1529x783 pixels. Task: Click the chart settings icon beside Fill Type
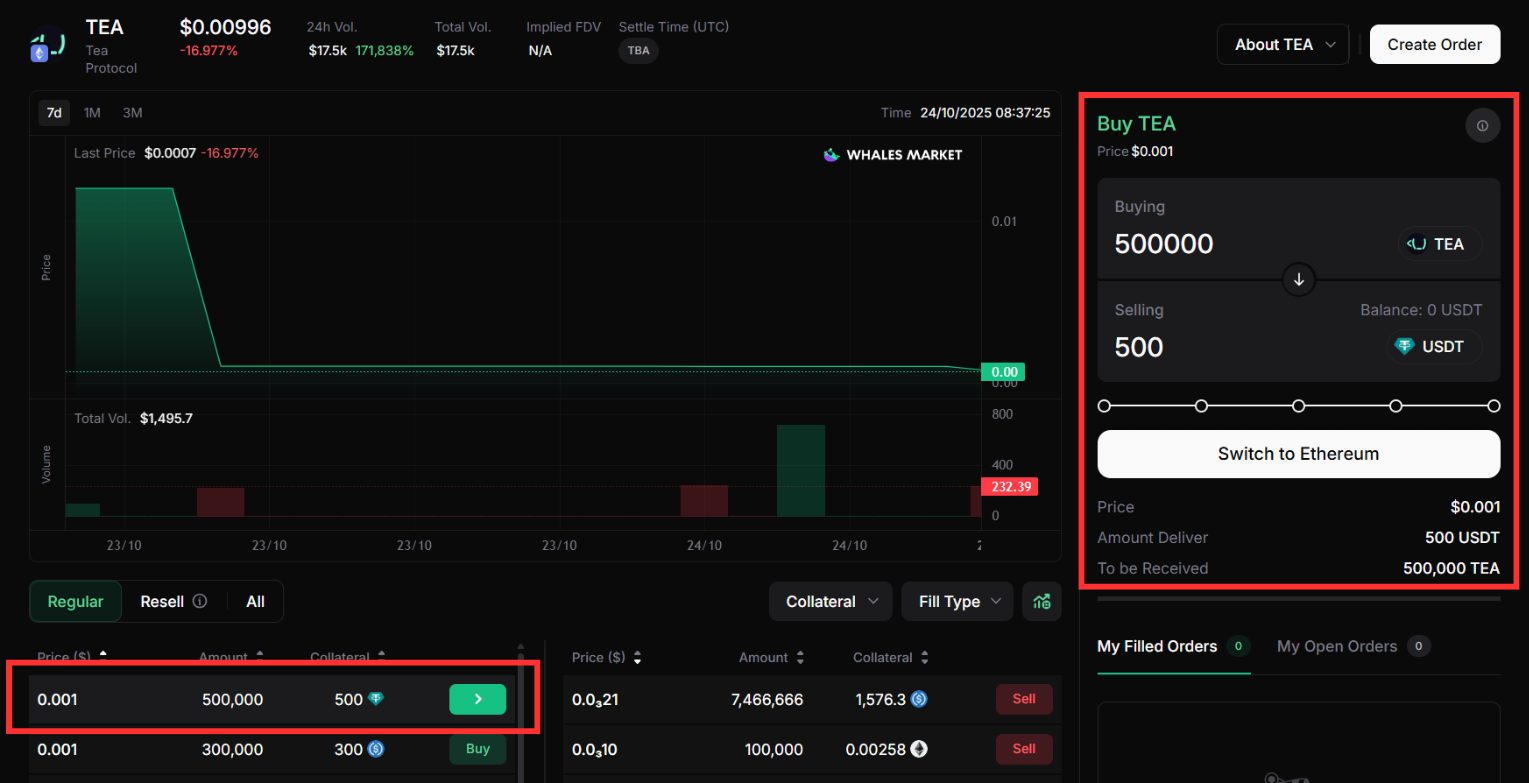coord(1042,601)
